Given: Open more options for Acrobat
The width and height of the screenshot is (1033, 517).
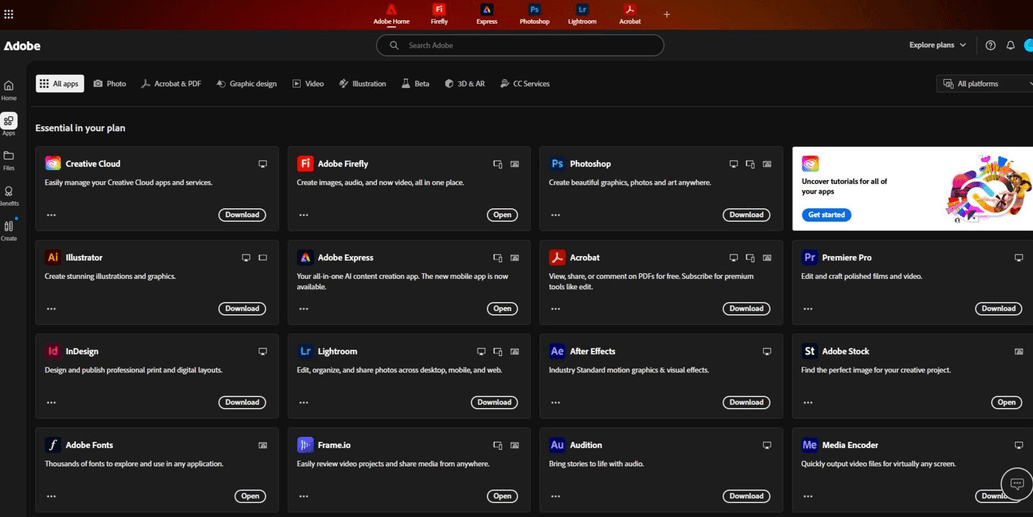Looking at the screenshot, I should [556, 308].
